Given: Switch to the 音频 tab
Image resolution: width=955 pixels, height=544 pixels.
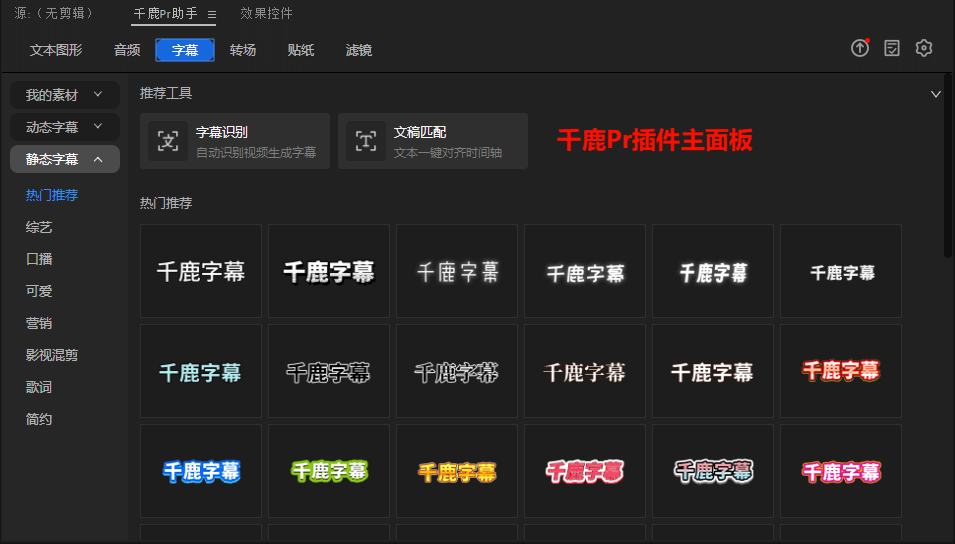Looking at the screenshot, I should point(127,50).
